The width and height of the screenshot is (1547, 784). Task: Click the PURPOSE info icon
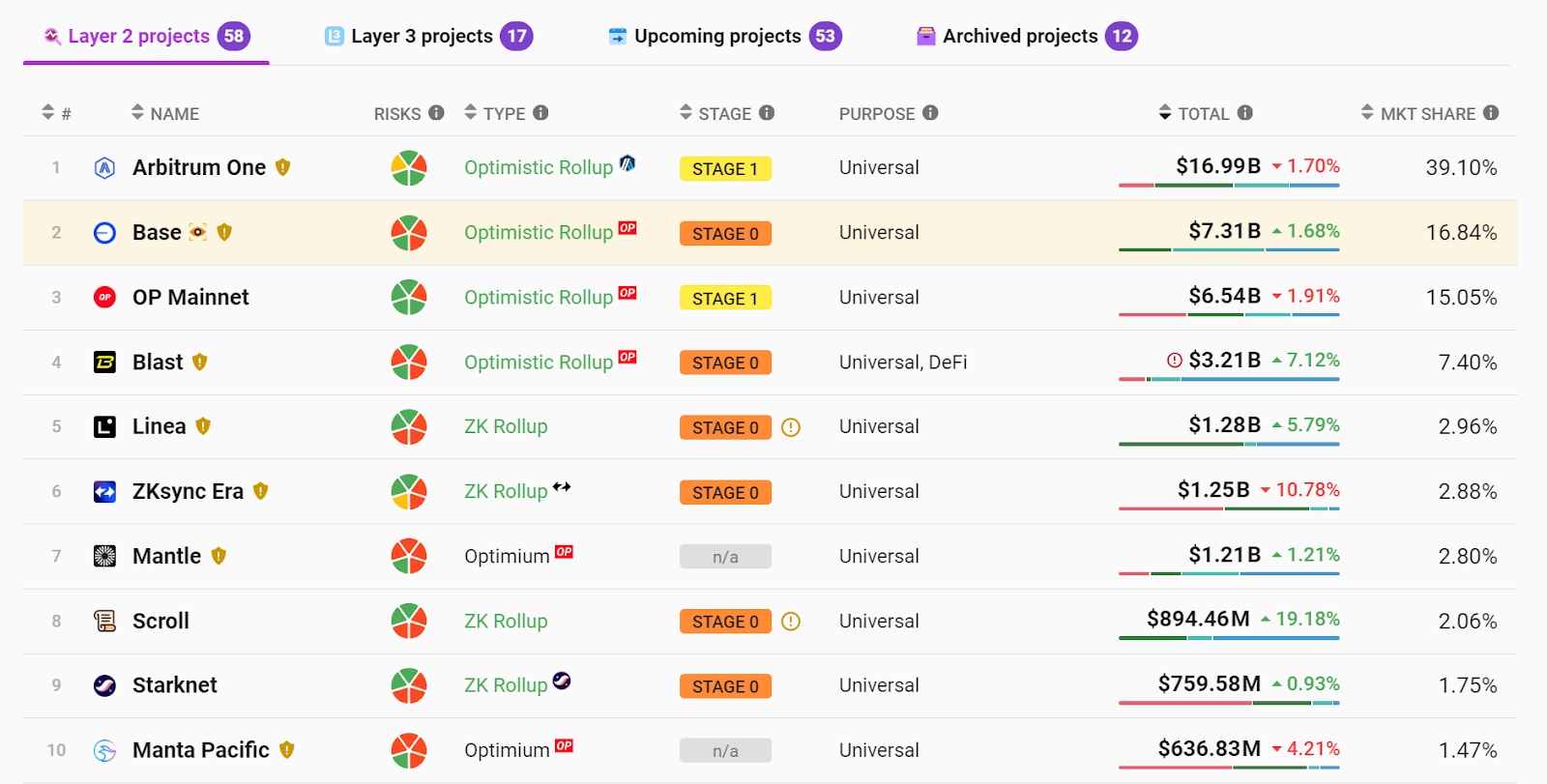pos(930,112)
